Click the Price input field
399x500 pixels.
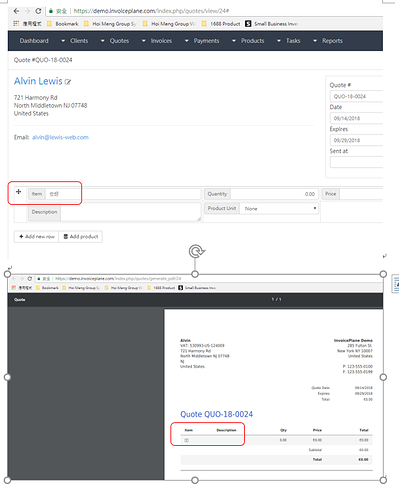[x=361, y=194]
